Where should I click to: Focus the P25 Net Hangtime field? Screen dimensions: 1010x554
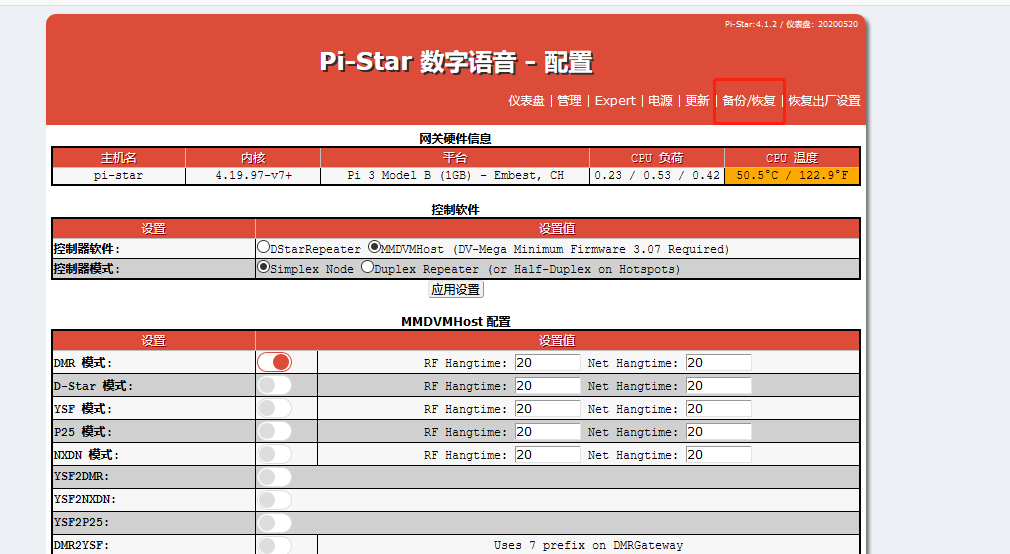(x=718, y=432)
